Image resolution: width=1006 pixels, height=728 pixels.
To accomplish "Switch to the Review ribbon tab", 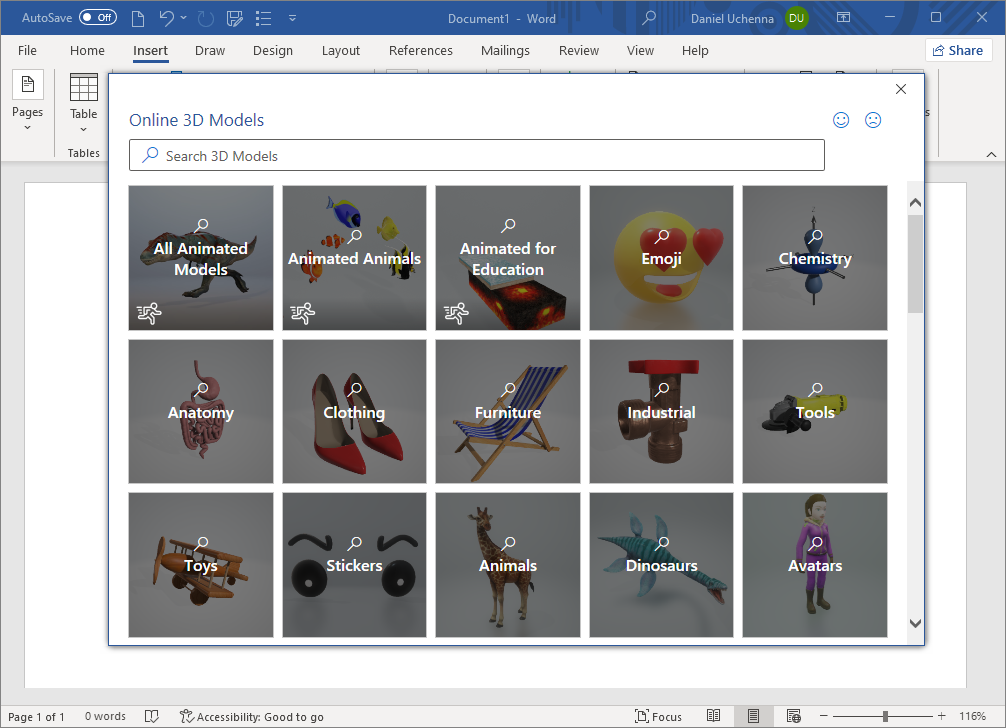I will coord(578,50).
